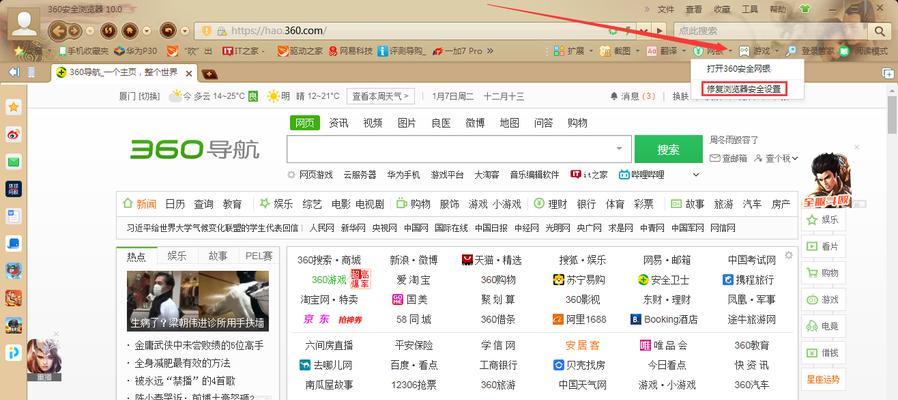The image size is (898, 400).
Task: Open the 梁朝伟 news thumbnail
Action: (198, 301)
